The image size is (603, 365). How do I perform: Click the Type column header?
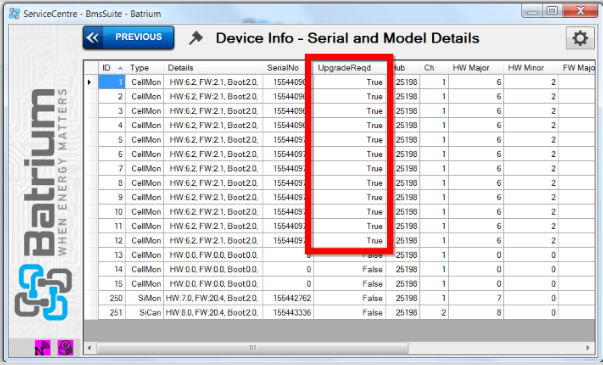tap(145, 68)
